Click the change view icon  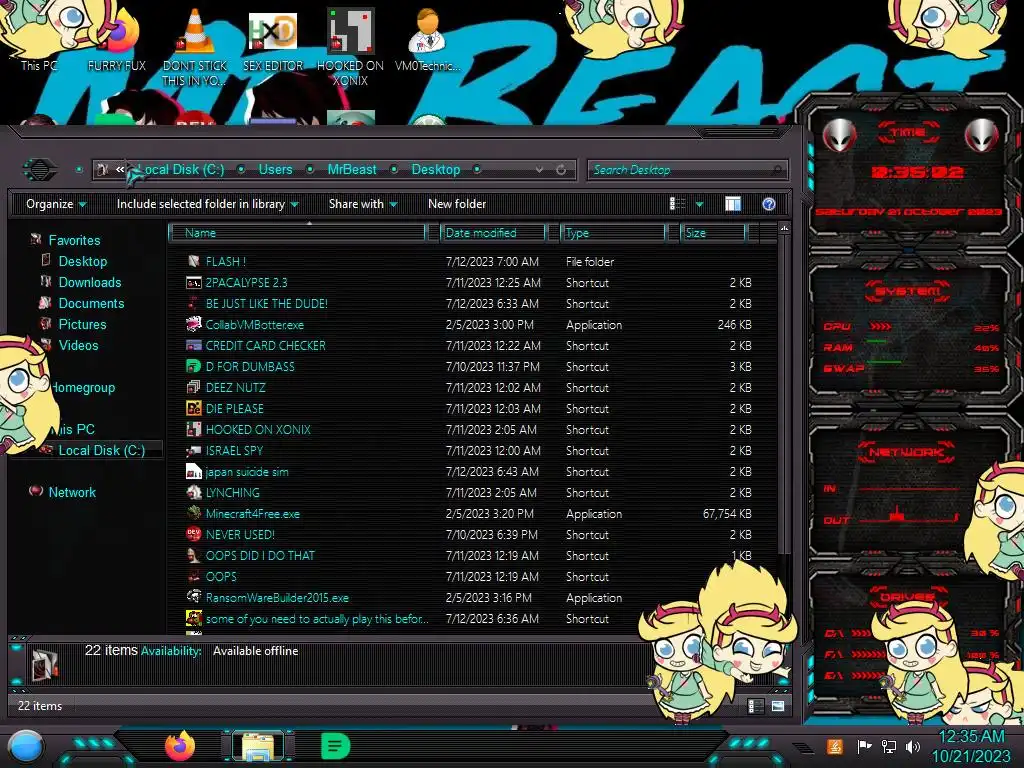tap(677, 204)
